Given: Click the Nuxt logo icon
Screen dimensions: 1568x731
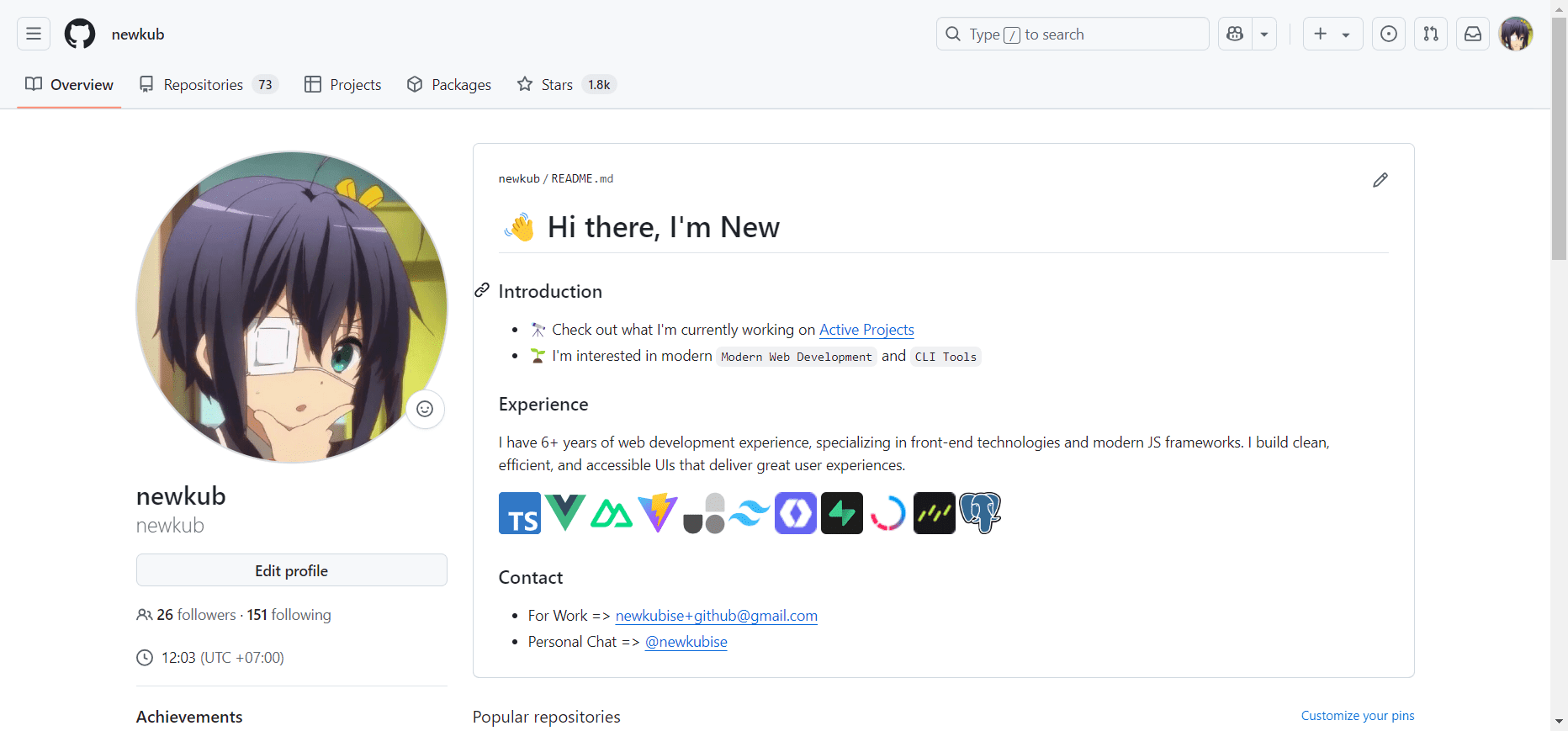Looking at the screenshot, I should coord(612,513).
